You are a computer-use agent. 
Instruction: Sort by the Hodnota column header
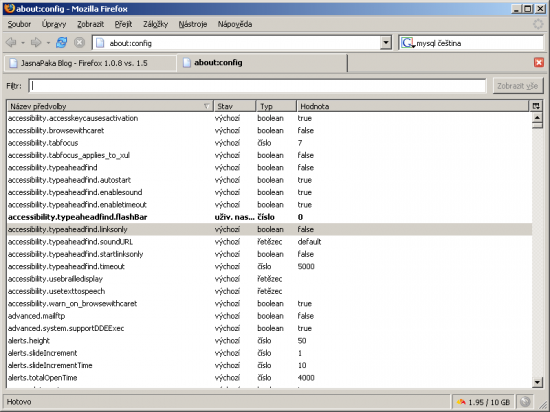pos(412,106)
